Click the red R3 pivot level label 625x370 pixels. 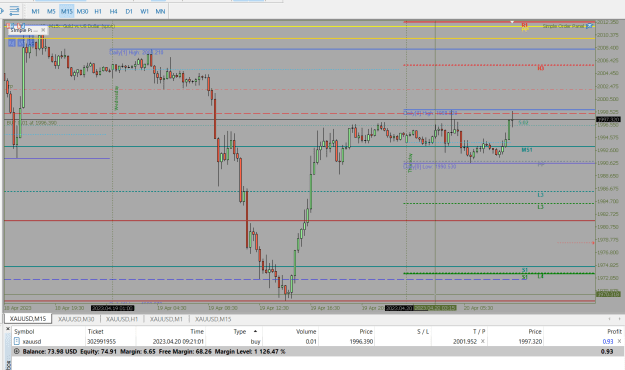pos(540,68)
